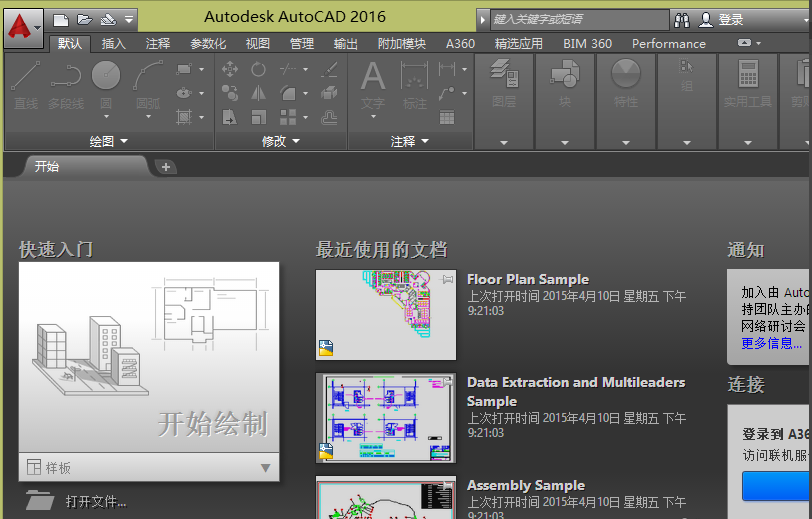Image resolution: width=812 pixels, height=519 pixels.
Task: Open Customize Quick Access Toolbar dropdown
Action: (129, 20)
